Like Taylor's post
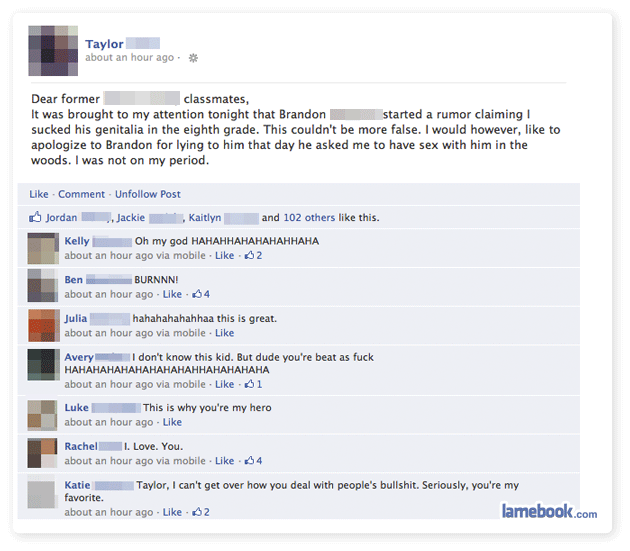This screenshot has width=630, height=551. (39, 194)
